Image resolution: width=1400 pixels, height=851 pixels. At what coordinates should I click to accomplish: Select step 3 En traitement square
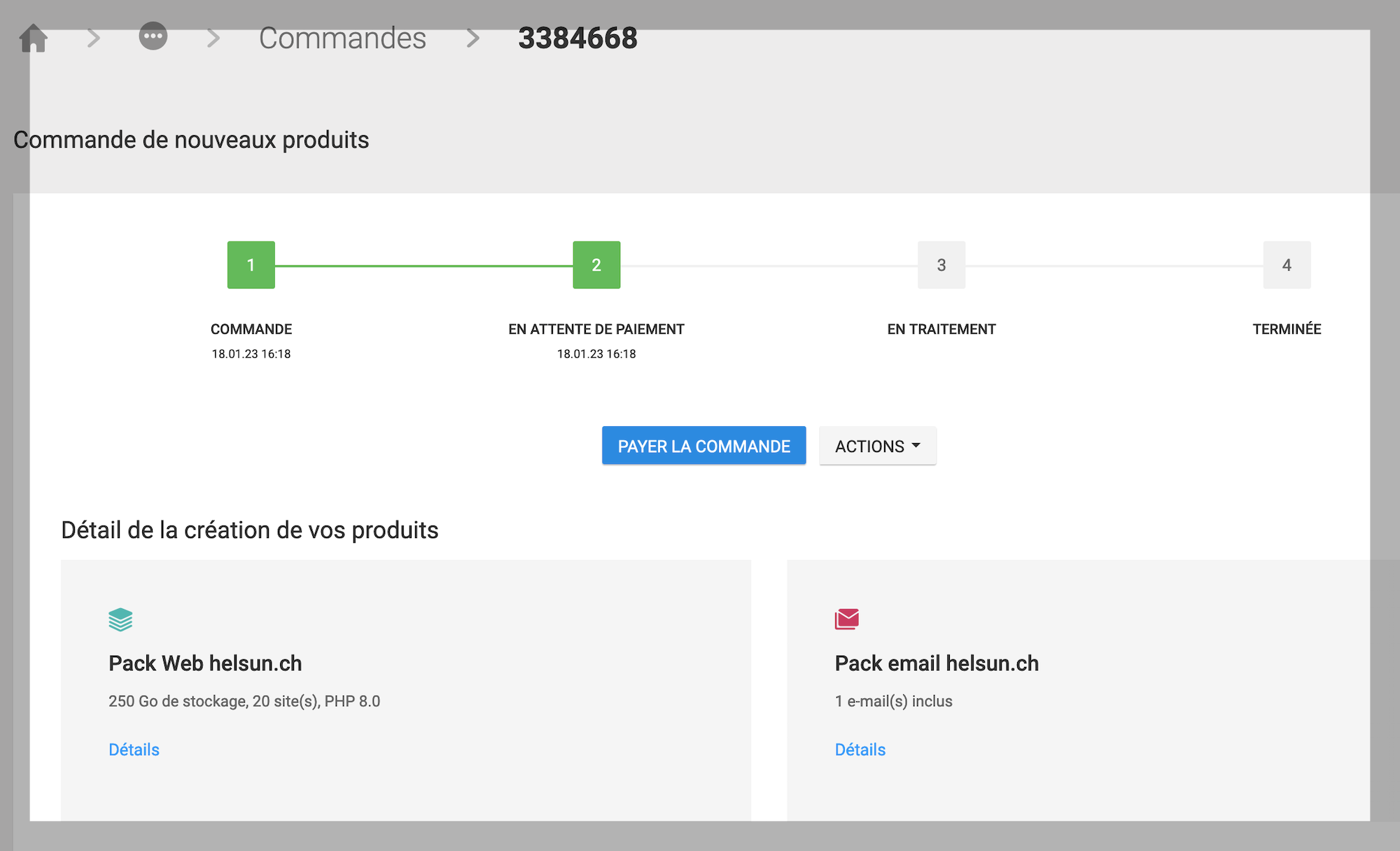click(941, 265)
